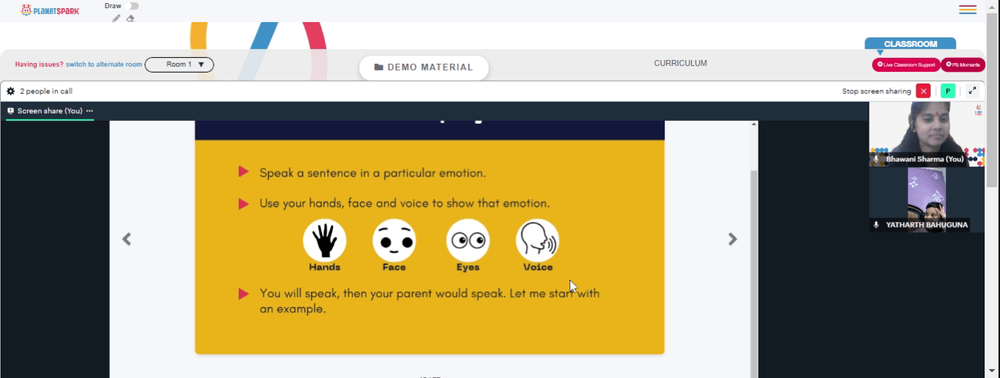
Task: Click Yatharth Bahuguna microphone icon
Action: pyautogui.click(x=876, y=224)
